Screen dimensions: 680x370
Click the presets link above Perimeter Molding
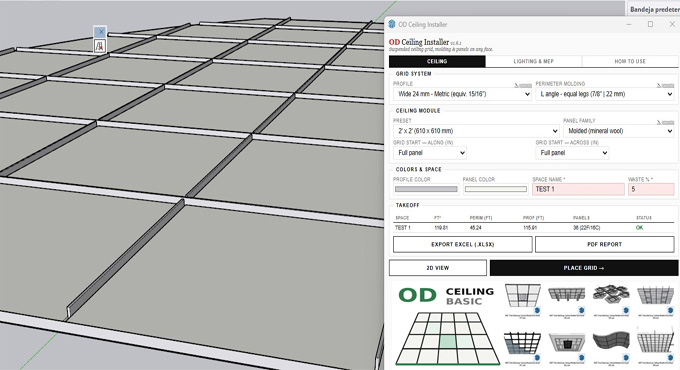click(x=666, y=85)
